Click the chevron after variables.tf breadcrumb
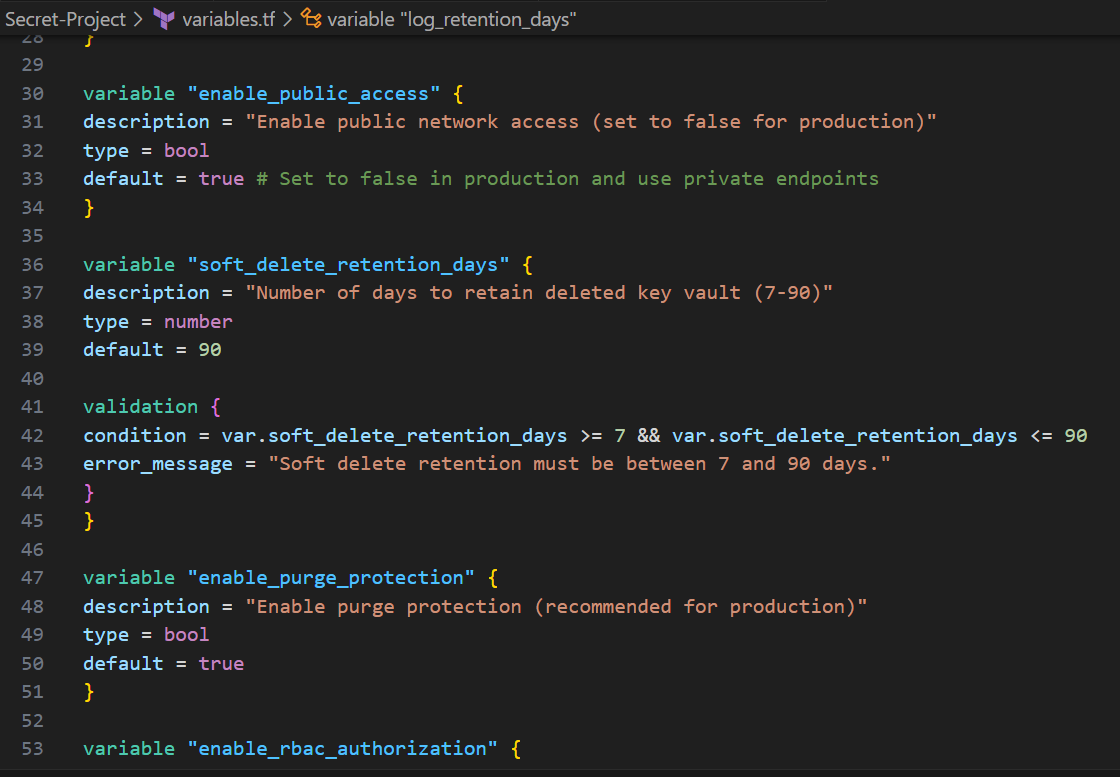The width and height of the screenshot is (1120, 777). (287, 19)
